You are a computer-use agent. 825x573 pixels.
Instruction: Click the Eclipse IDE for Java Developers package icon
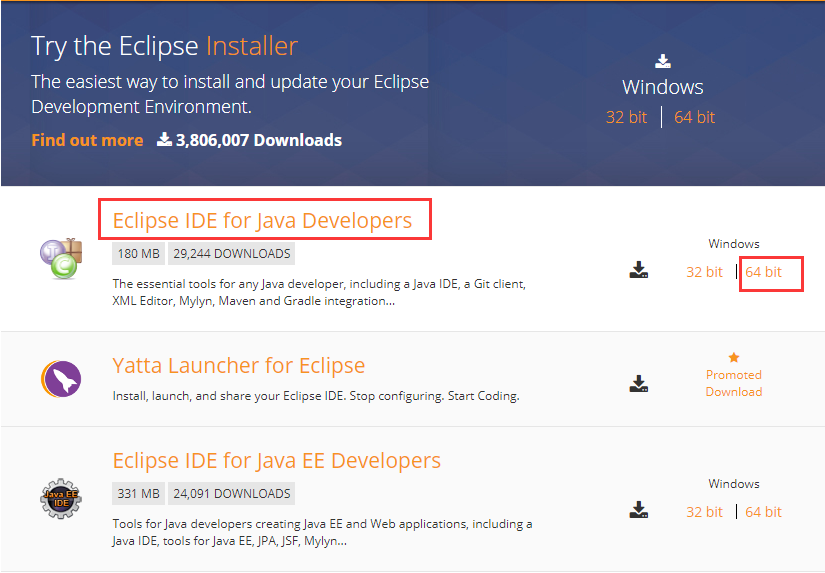tap(61, 258)
